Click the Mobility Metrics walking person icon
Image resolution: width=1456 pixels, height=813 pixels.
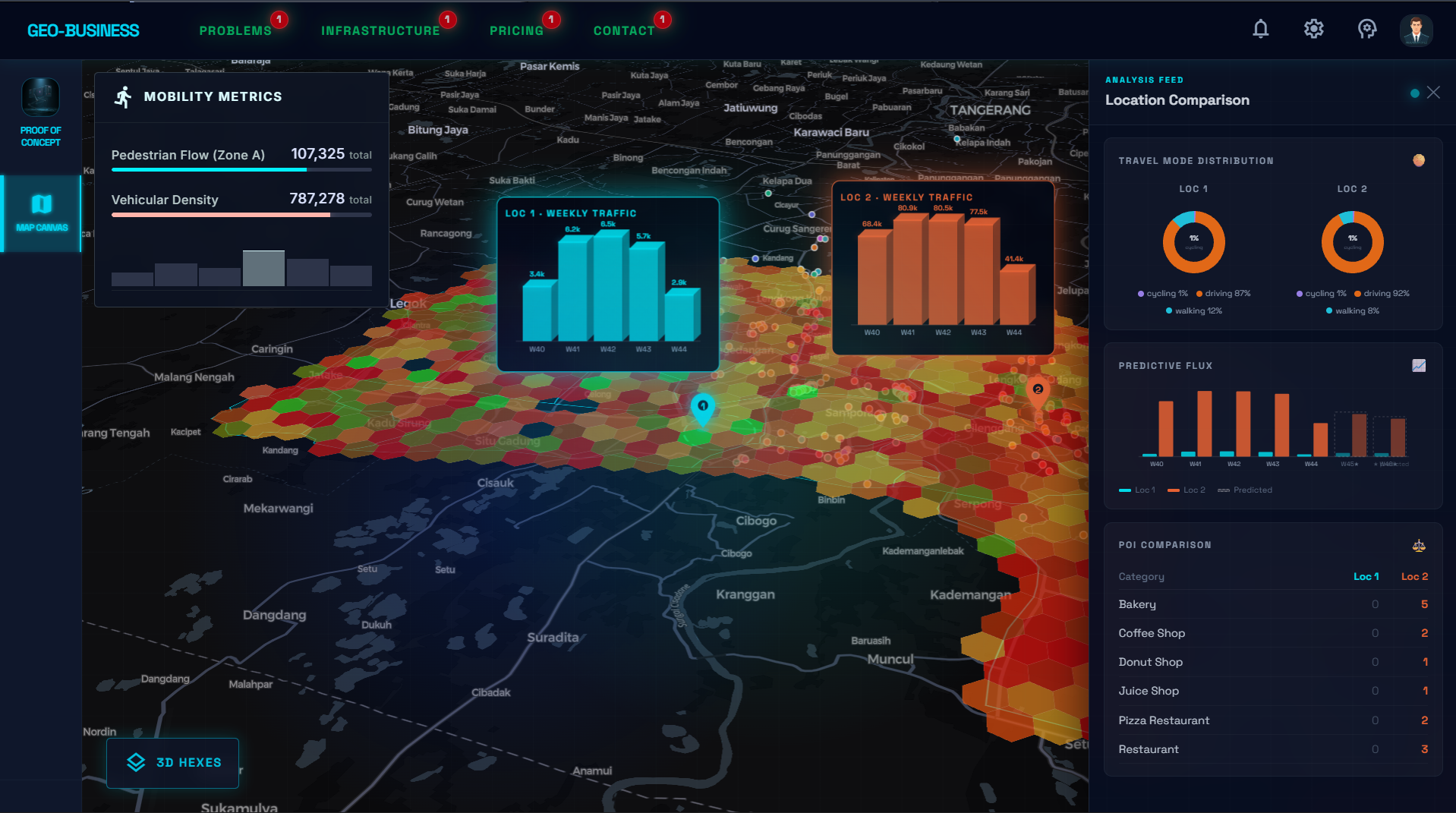click(x=123, y=96)
